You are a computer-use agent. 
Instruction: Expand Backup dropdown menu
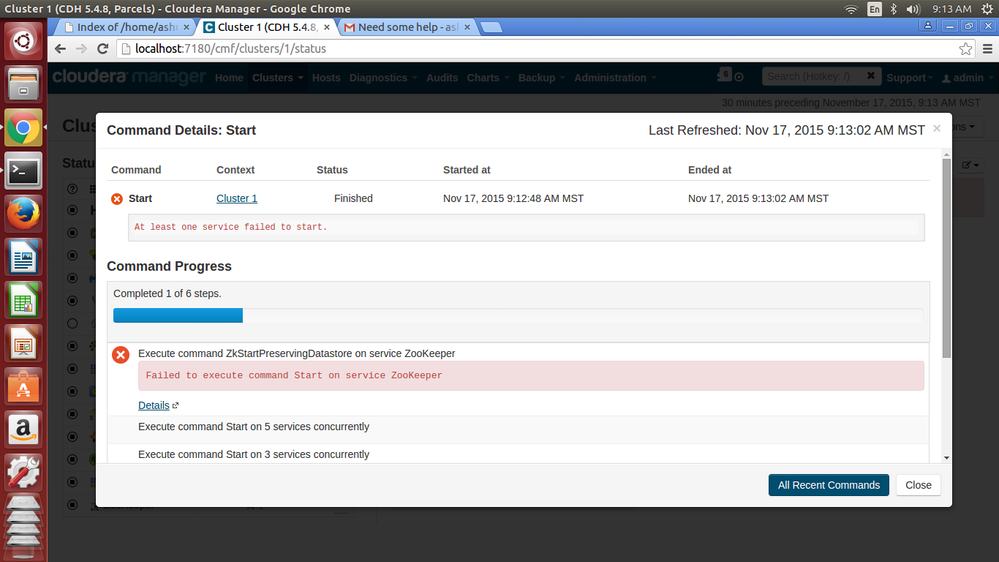pos(542,78)
